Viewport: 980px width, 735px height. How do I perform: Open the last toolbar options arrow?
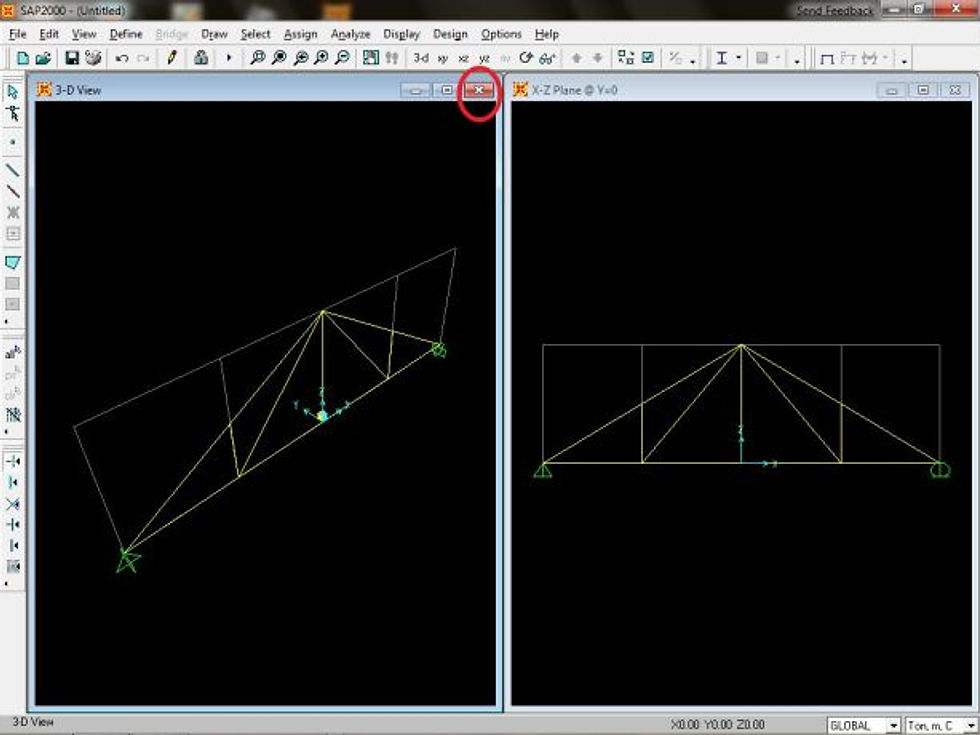point(904,60)
